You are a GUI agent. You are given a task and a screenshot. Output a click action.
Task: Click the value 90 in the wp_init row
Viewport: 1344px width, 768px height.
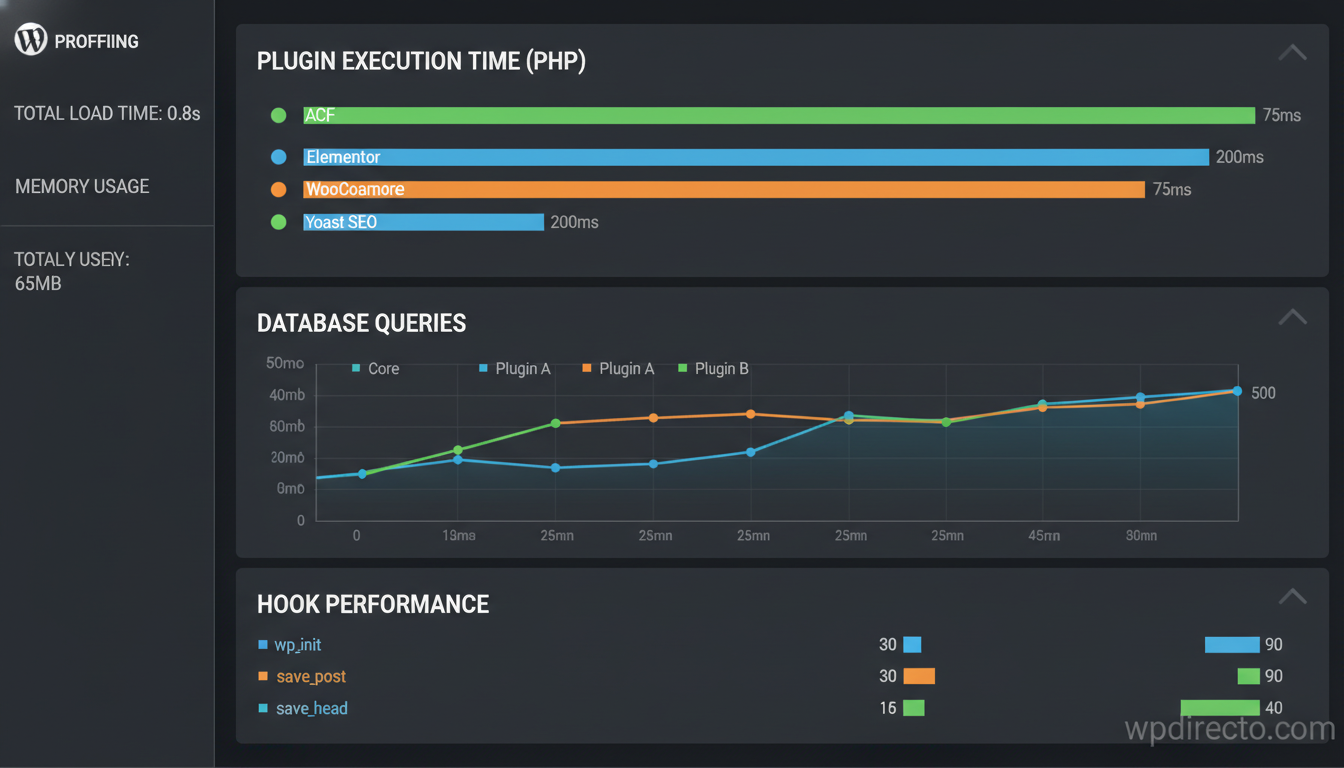[1274, 645]
